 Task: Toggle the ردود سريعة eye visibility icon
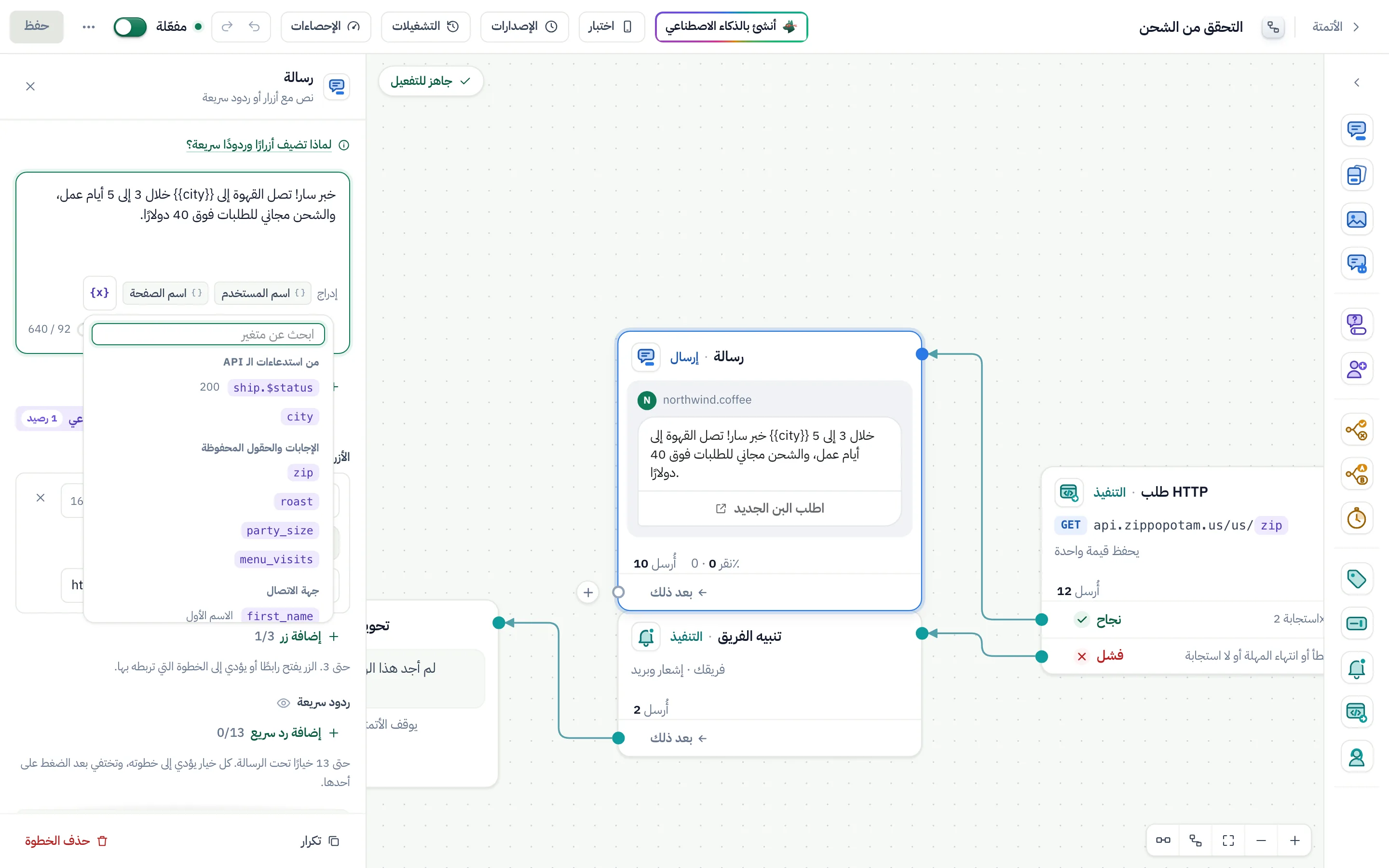284,703
